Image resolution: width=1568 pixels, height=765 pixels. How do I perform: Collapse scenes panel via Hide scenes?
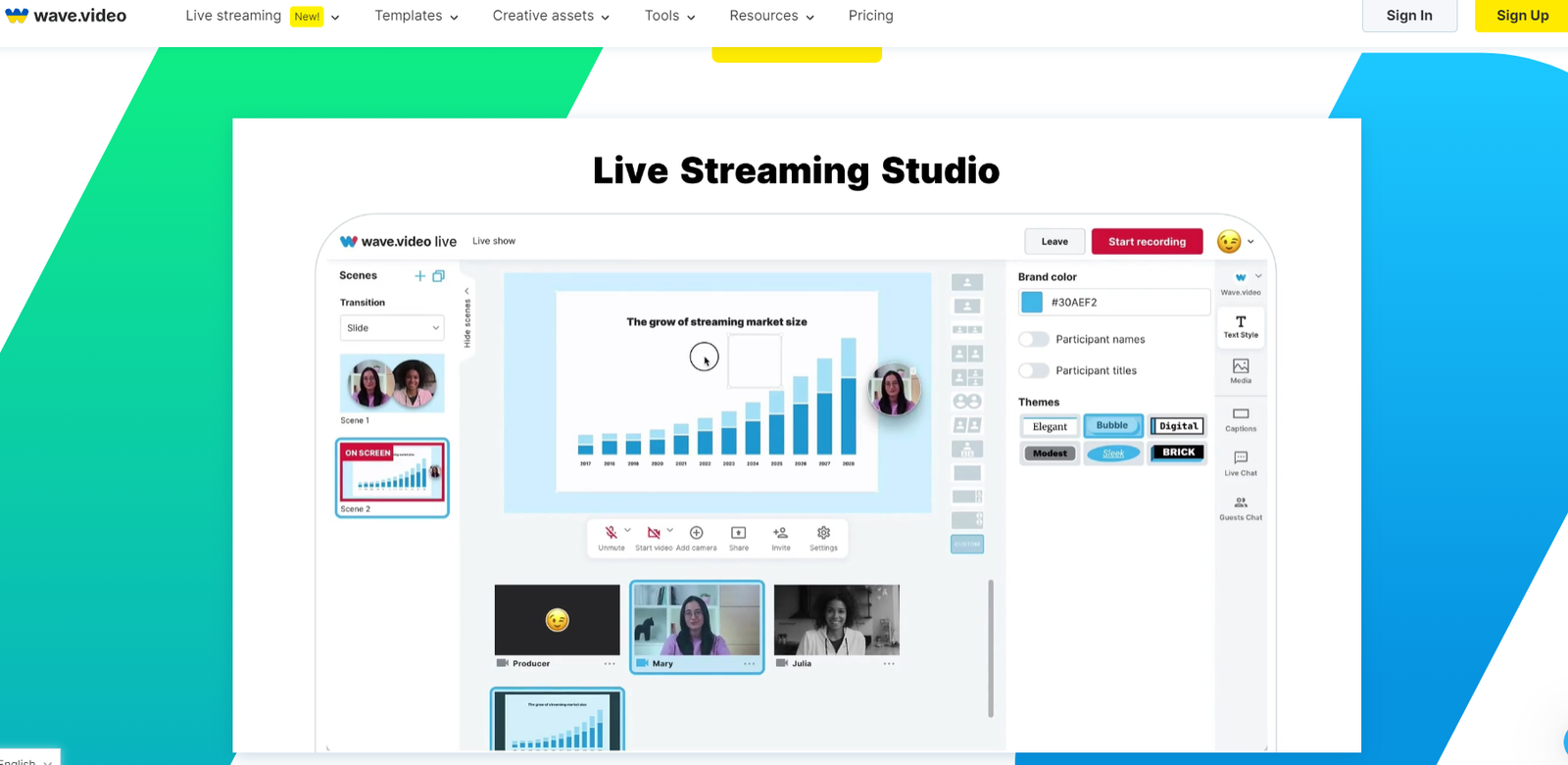(x=466, y=317)
